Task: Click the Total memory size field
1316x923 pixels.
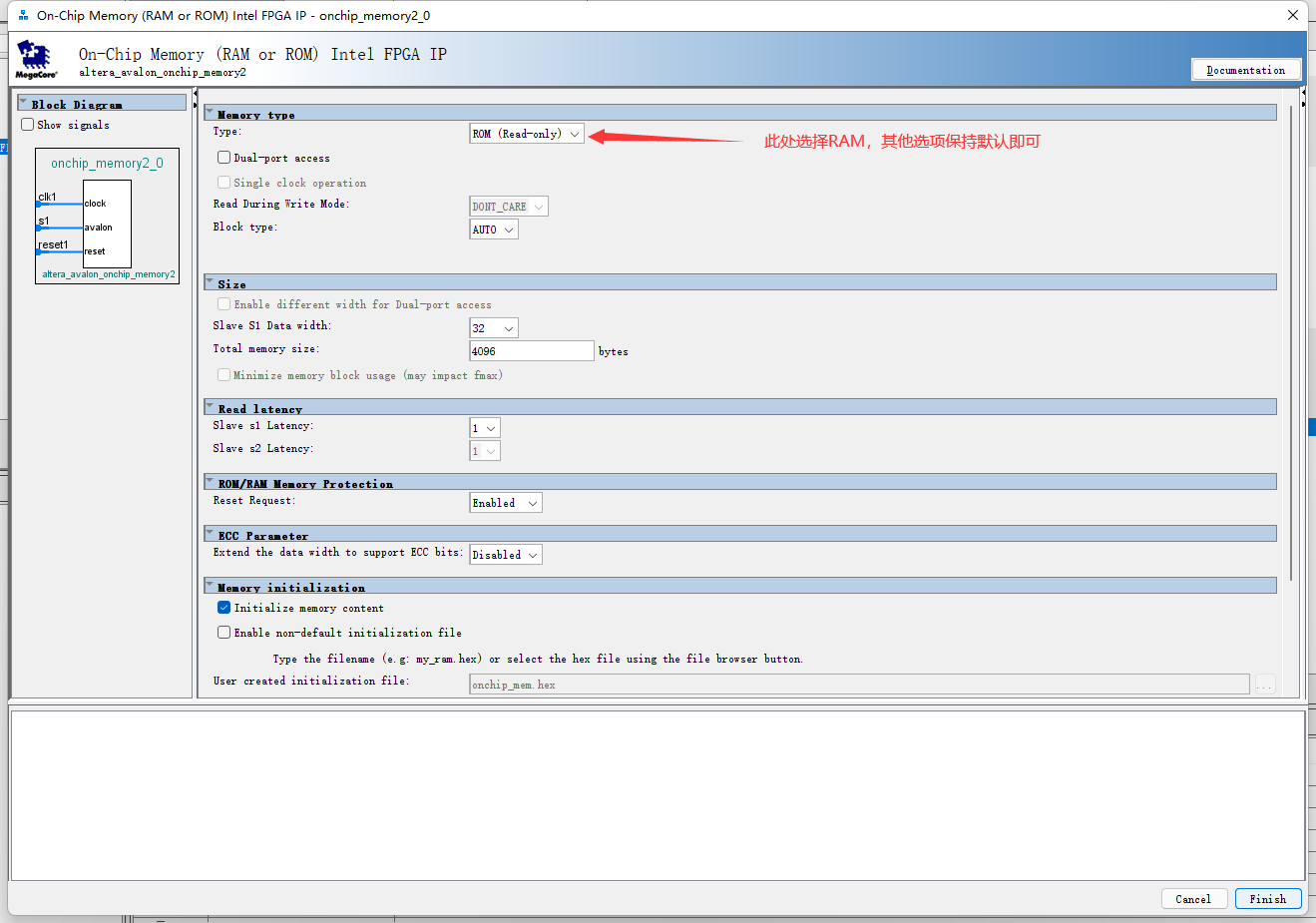Action: pyautogui.click(x=532, y=351)
